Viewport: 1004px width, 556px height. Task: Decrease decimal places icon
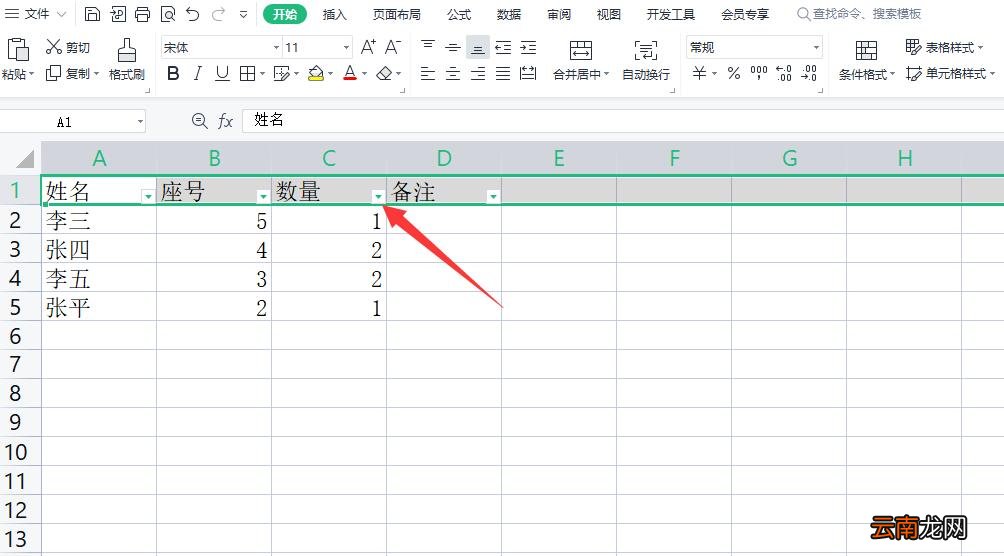tap(809, 74)
